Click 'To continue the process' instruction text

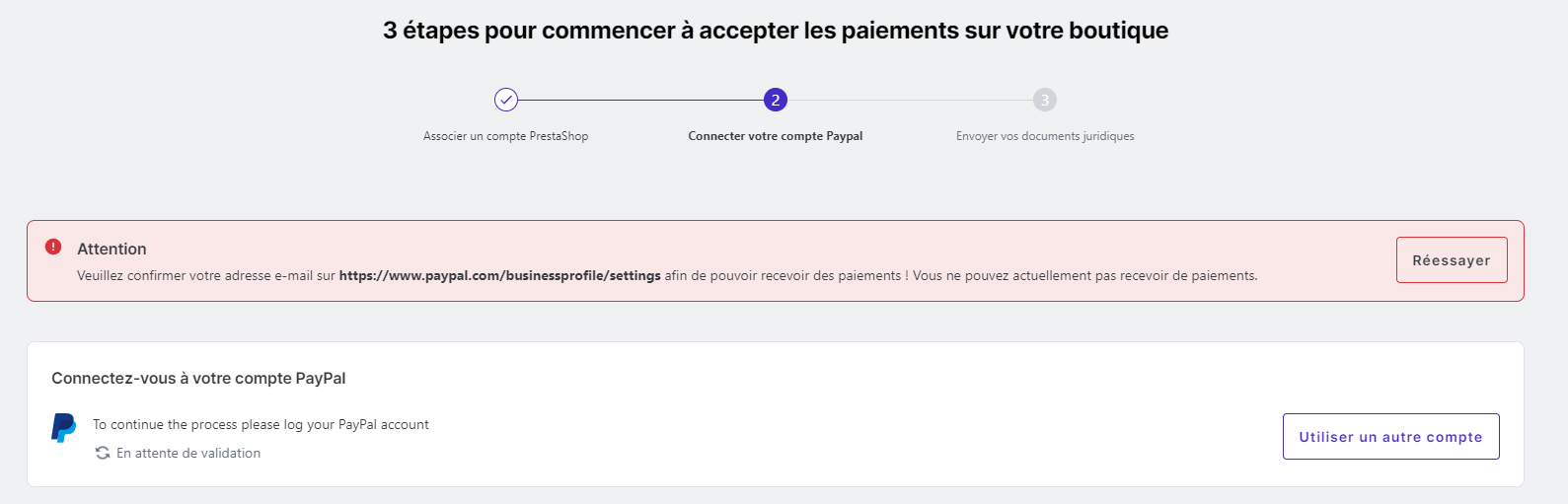261,425
